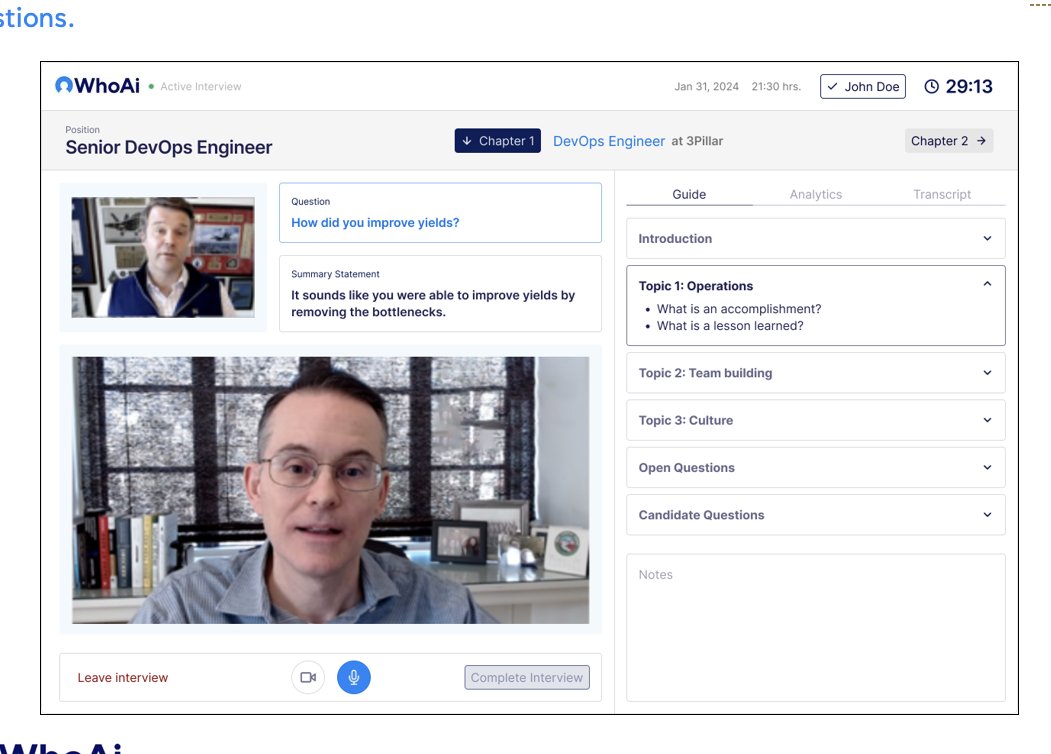
Task: Switch to the Analytics tab
Action: tap(815, 195)
